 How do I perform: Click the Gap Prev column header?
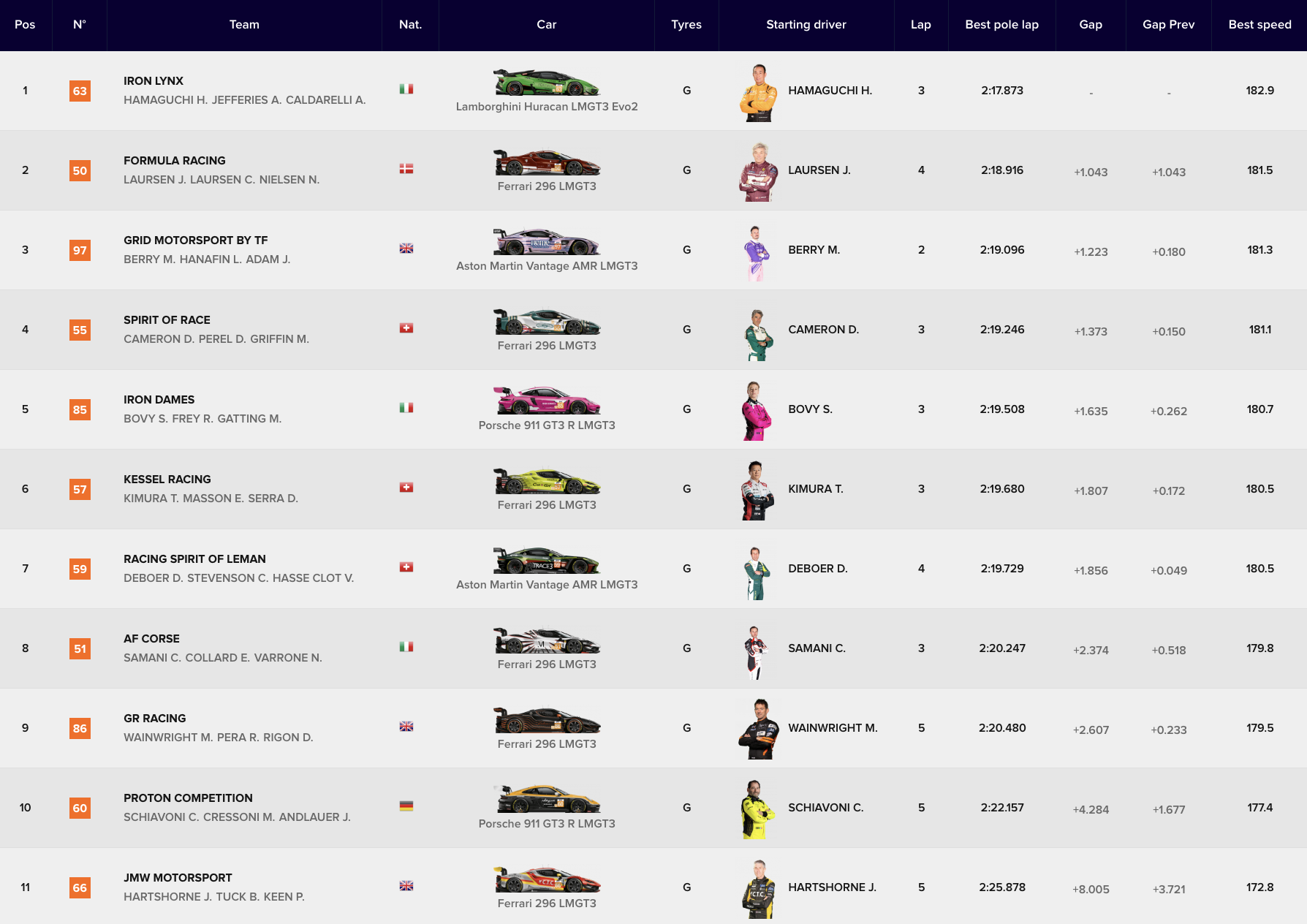[x=1169, y=25]
